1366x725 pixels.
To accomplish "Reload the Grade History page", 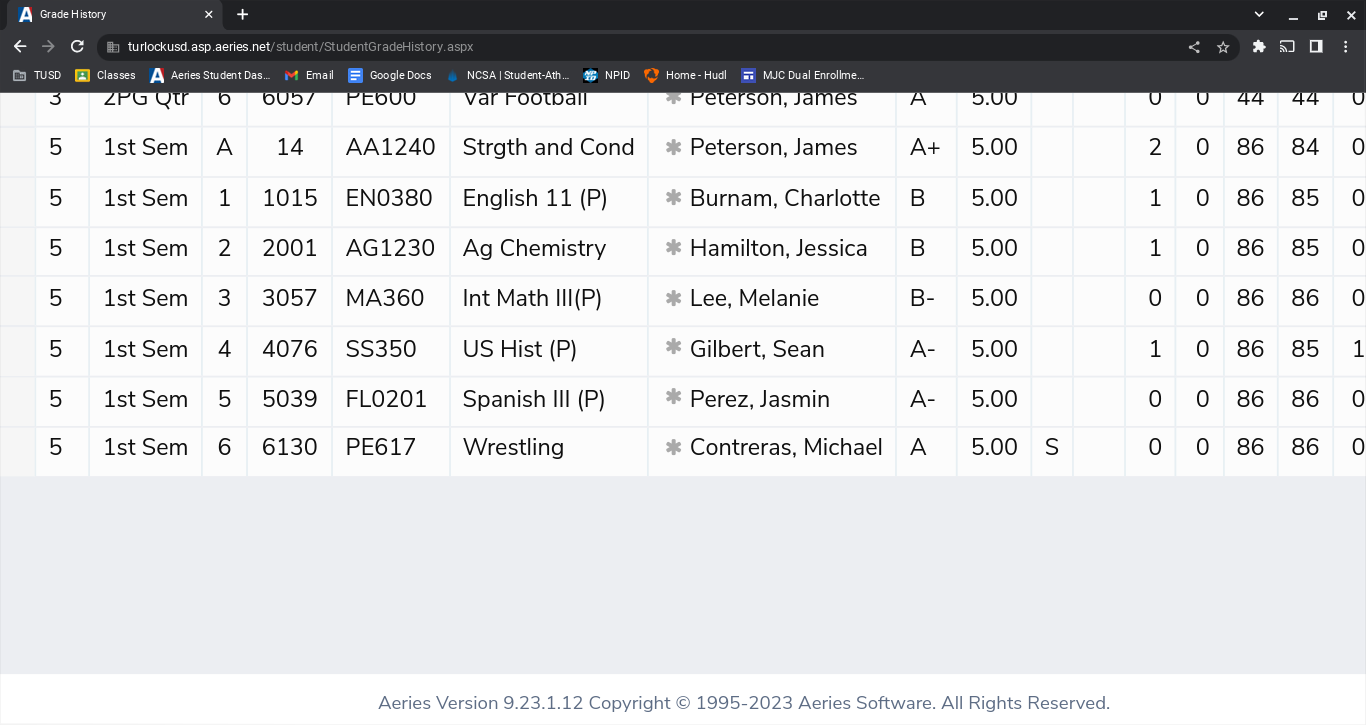I will [77, 46].
